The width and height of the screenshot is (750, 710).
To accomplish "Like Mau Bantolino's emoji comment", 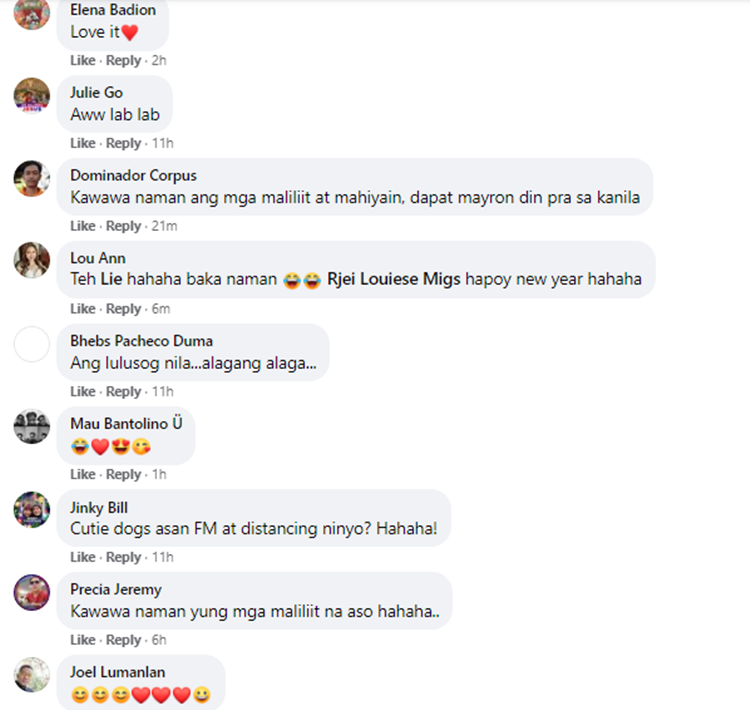I will pos(83,474).
